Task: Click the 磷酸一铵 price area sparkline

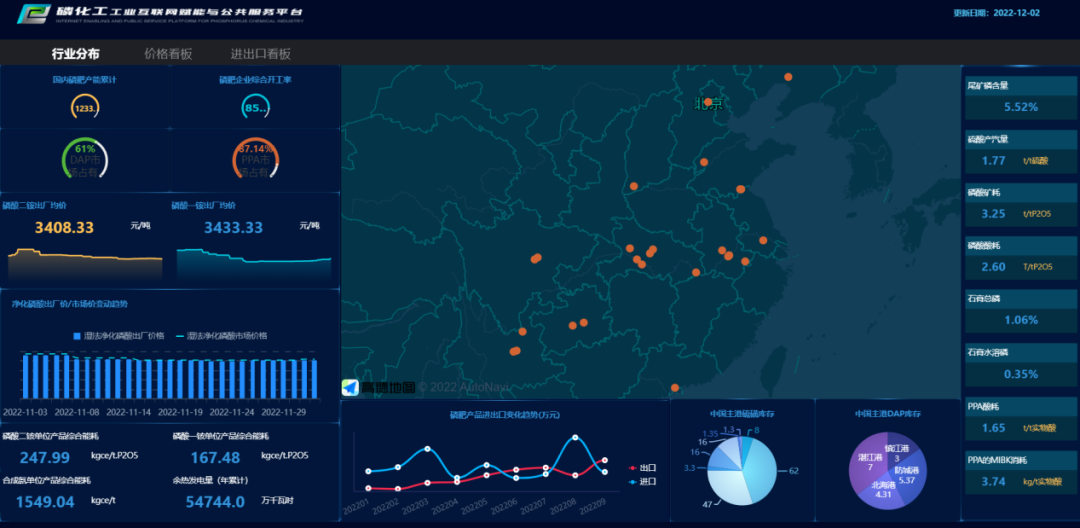Action: (253, 264)
